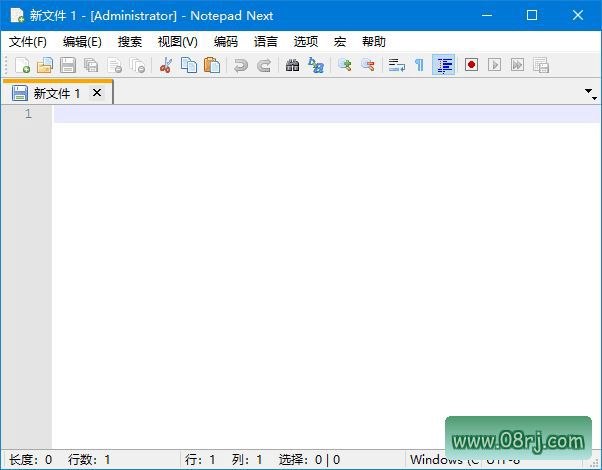Click the 列: 1 status bar entry

[247, 459]
